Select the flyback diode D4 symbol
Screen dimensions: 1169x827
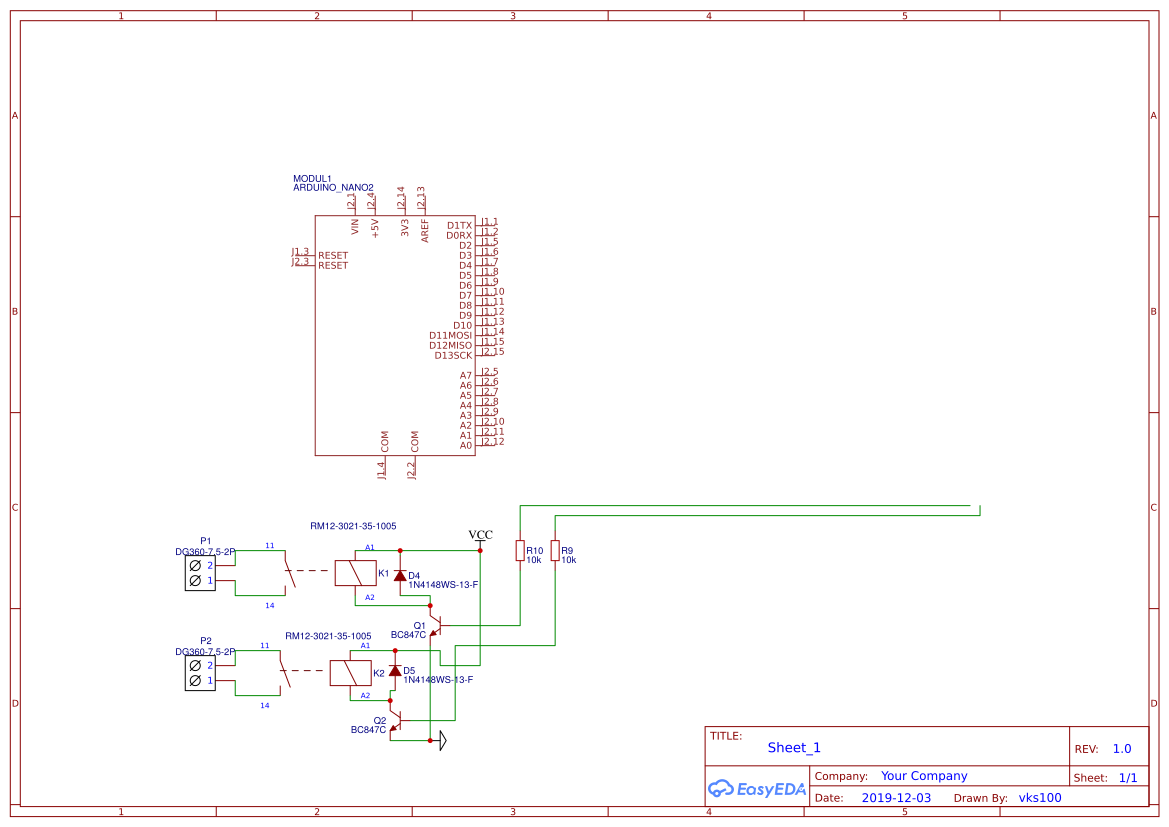[x=402, y=574]
